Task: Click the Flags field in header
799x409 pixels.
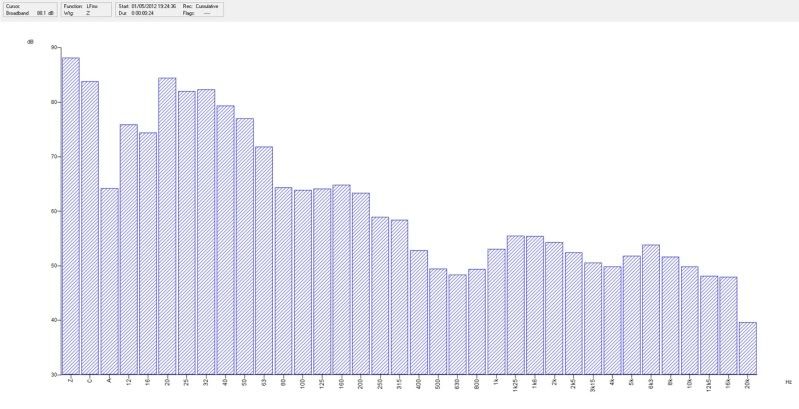Action: point(196,13)
